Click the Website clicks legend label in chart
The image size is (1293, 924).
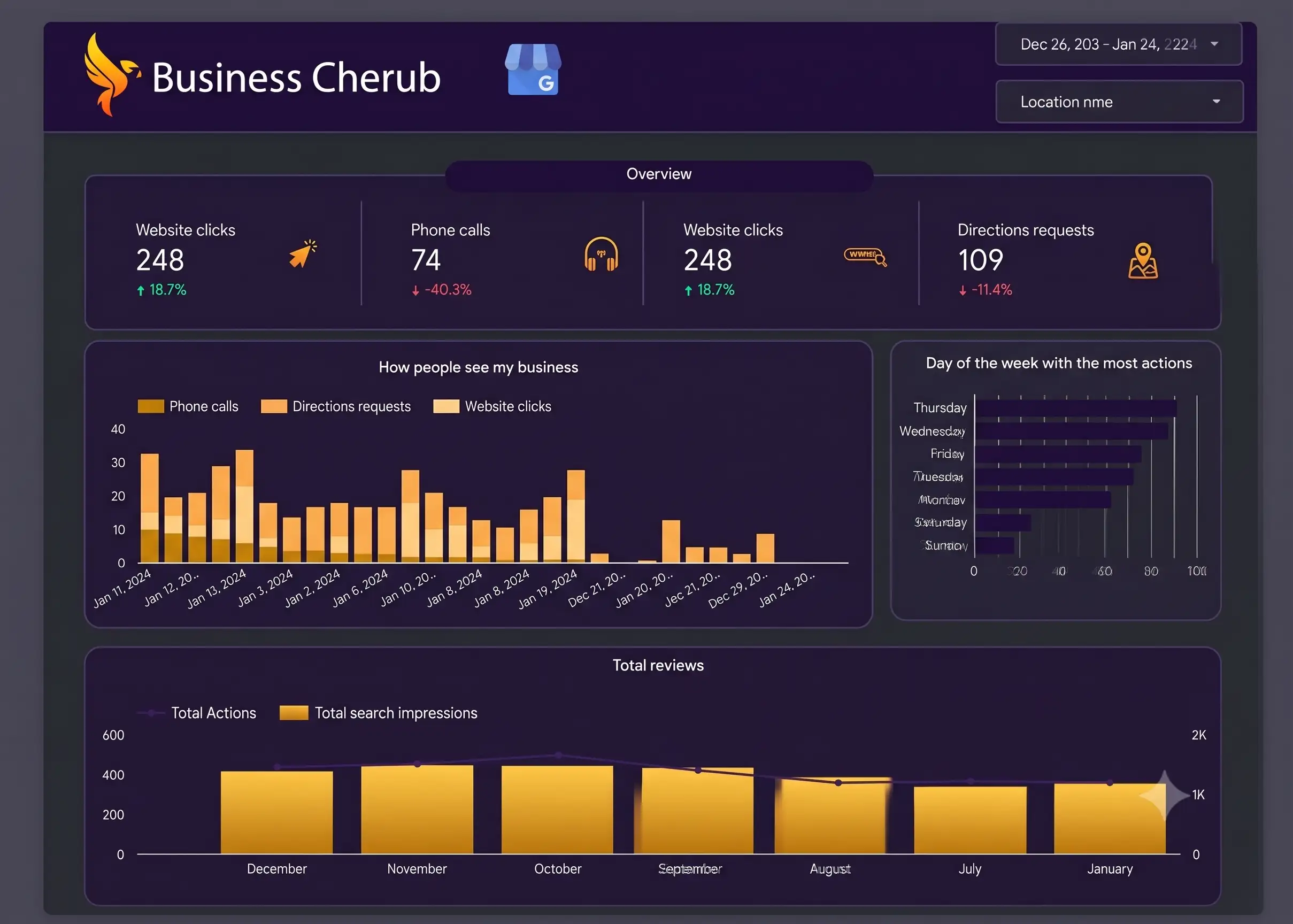(x=508, y=406)
